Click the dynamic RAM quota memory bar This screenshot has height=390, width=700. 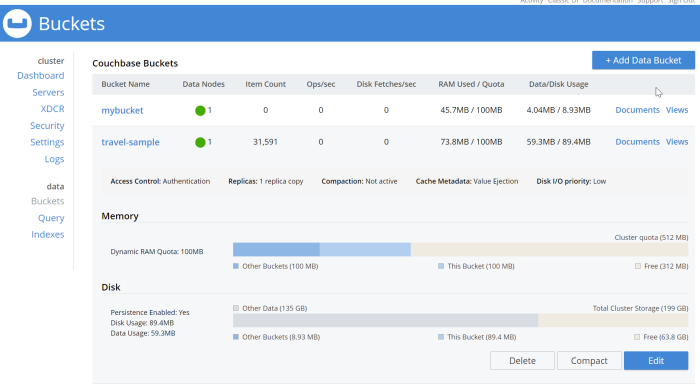coord(460,249)
